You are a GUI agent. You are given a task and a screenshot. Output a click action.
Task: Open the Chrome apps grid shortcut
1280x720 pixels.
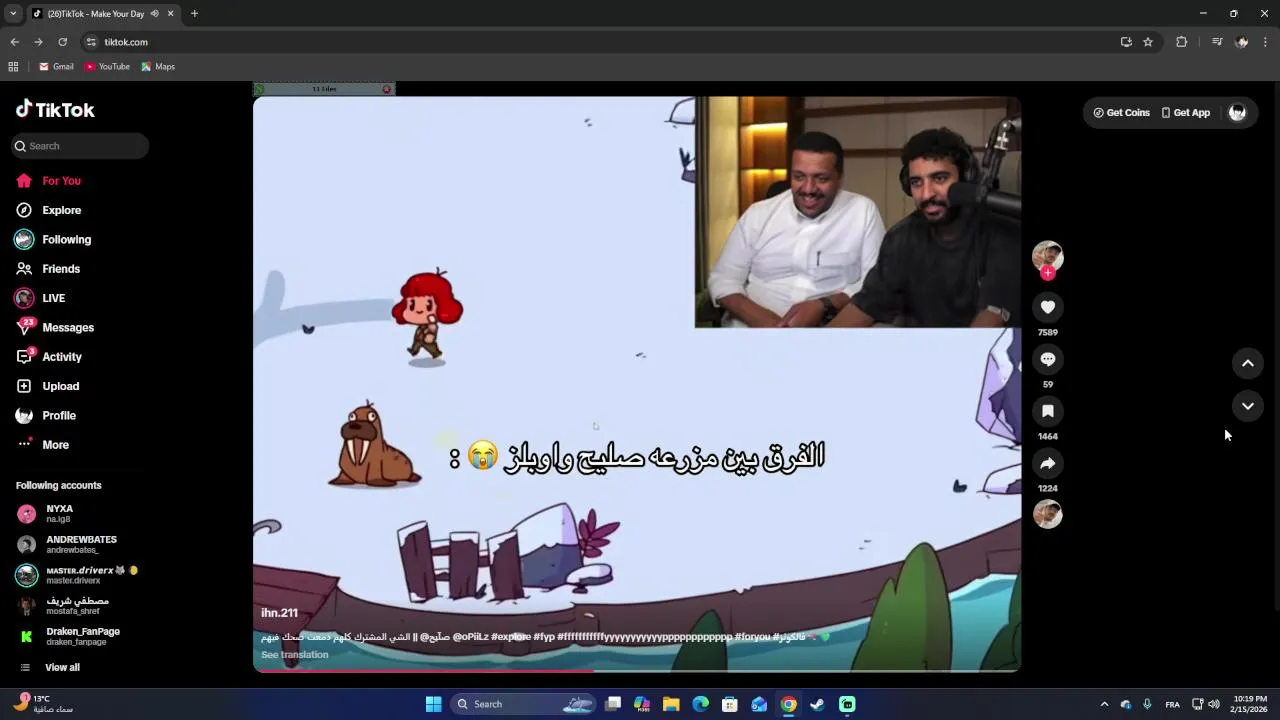tap(13, 67)
